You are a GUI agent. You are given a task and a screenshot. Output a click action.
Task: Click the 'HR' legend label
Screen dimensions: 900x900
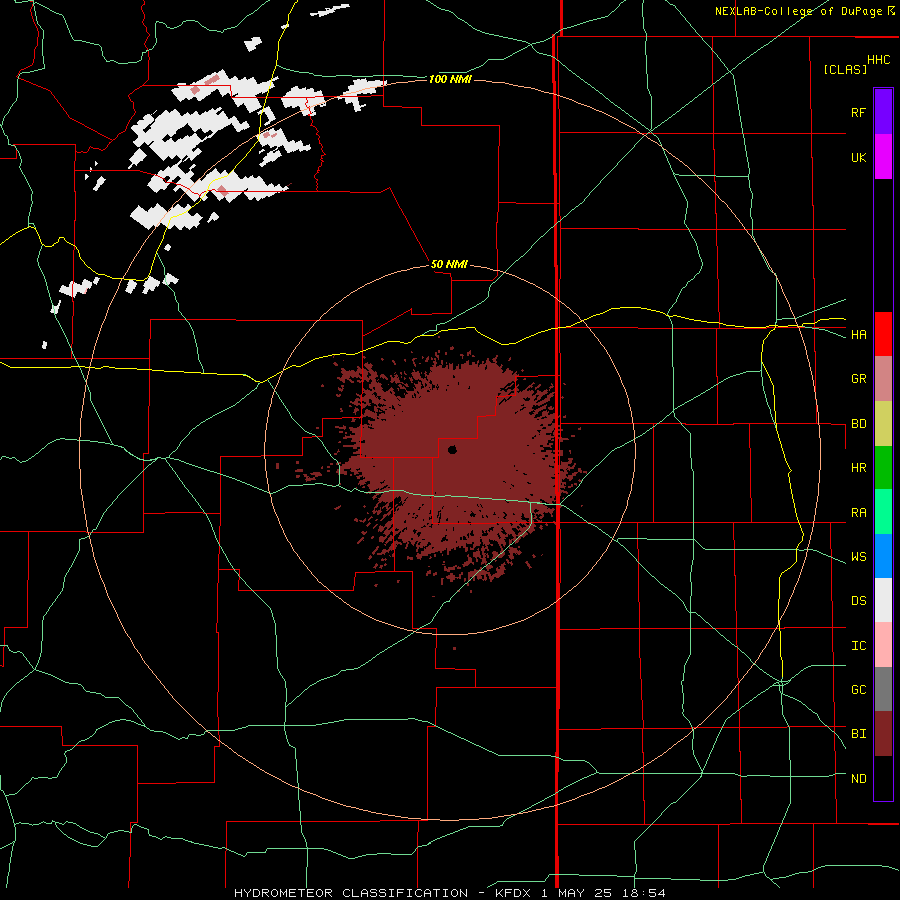coord(858,468)
